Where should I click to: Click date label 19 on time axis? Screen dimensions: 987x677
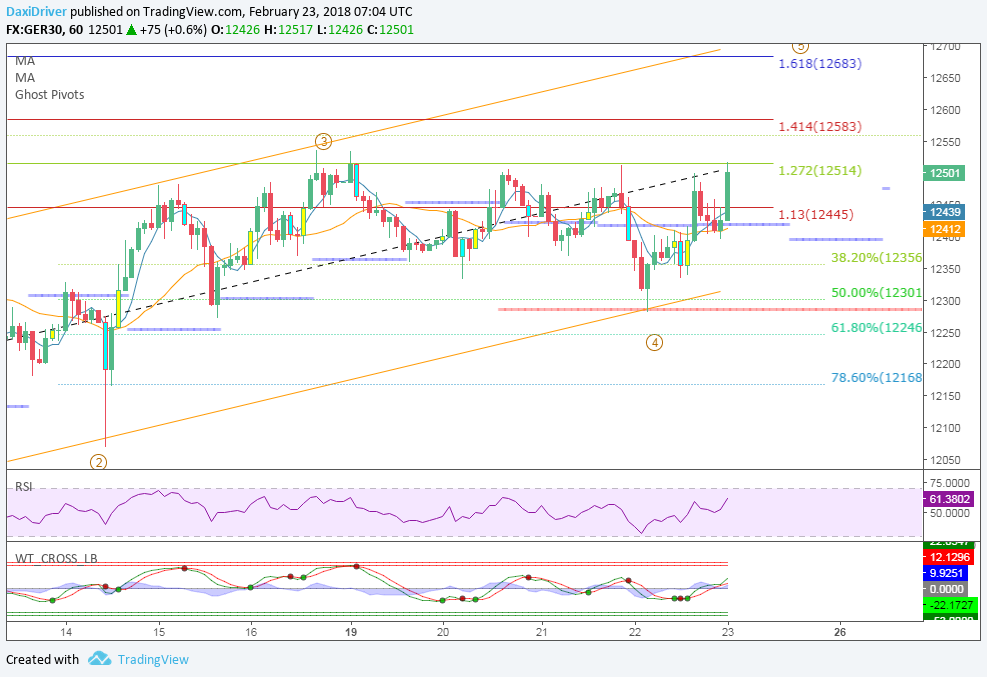coord(351,632)
